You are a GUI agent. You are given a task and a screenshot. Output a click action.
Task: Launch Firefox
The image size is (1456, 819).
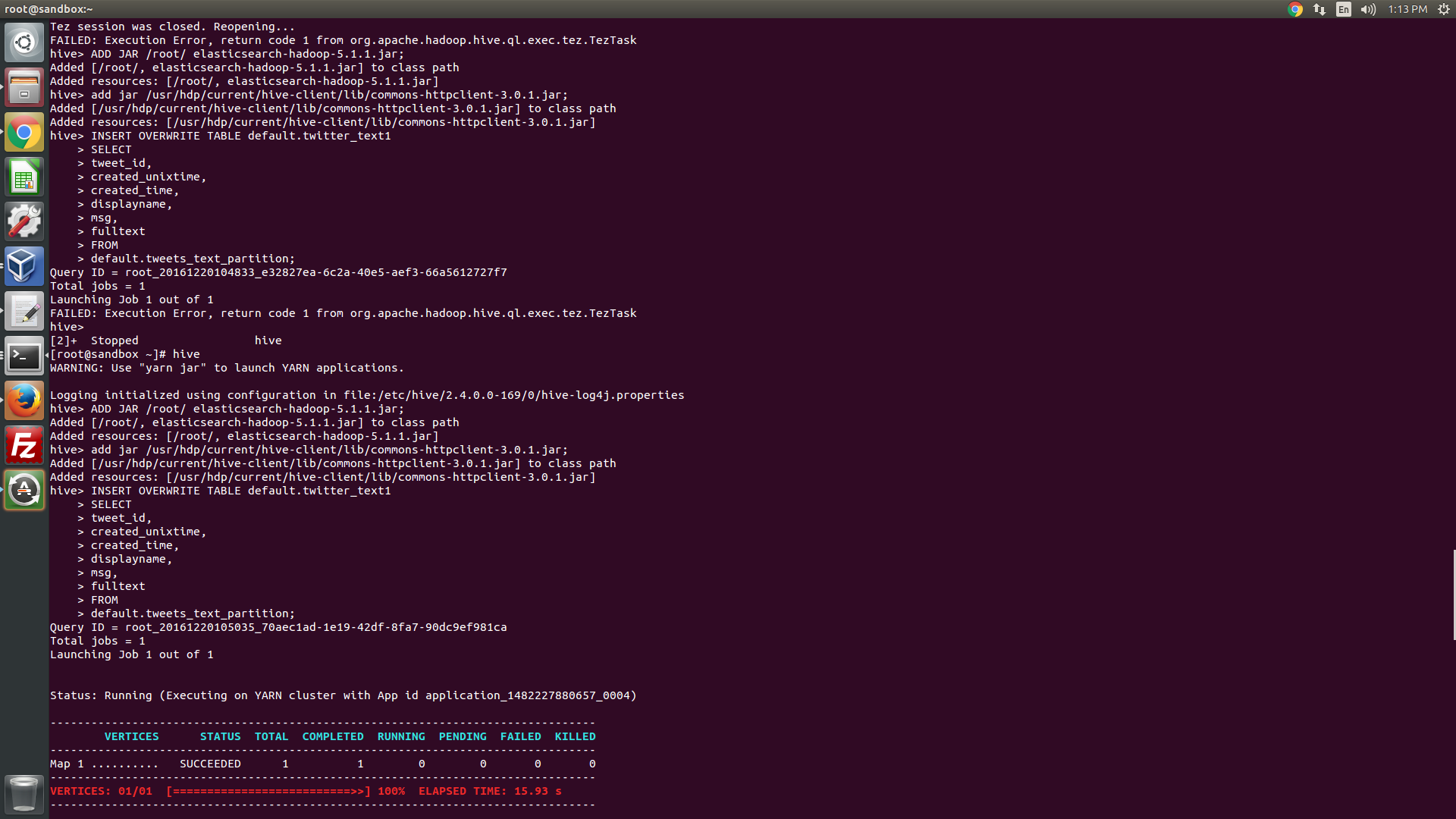(24, 400)
